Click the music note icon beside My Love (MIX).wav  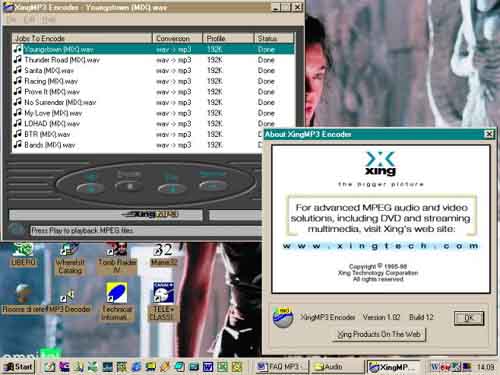[x=18, y=113]
